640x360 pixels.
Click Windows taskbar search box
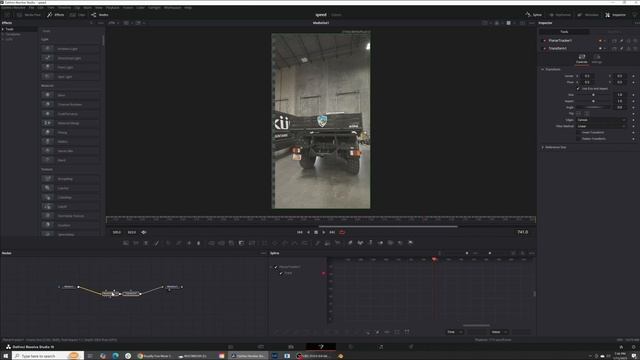48,356
